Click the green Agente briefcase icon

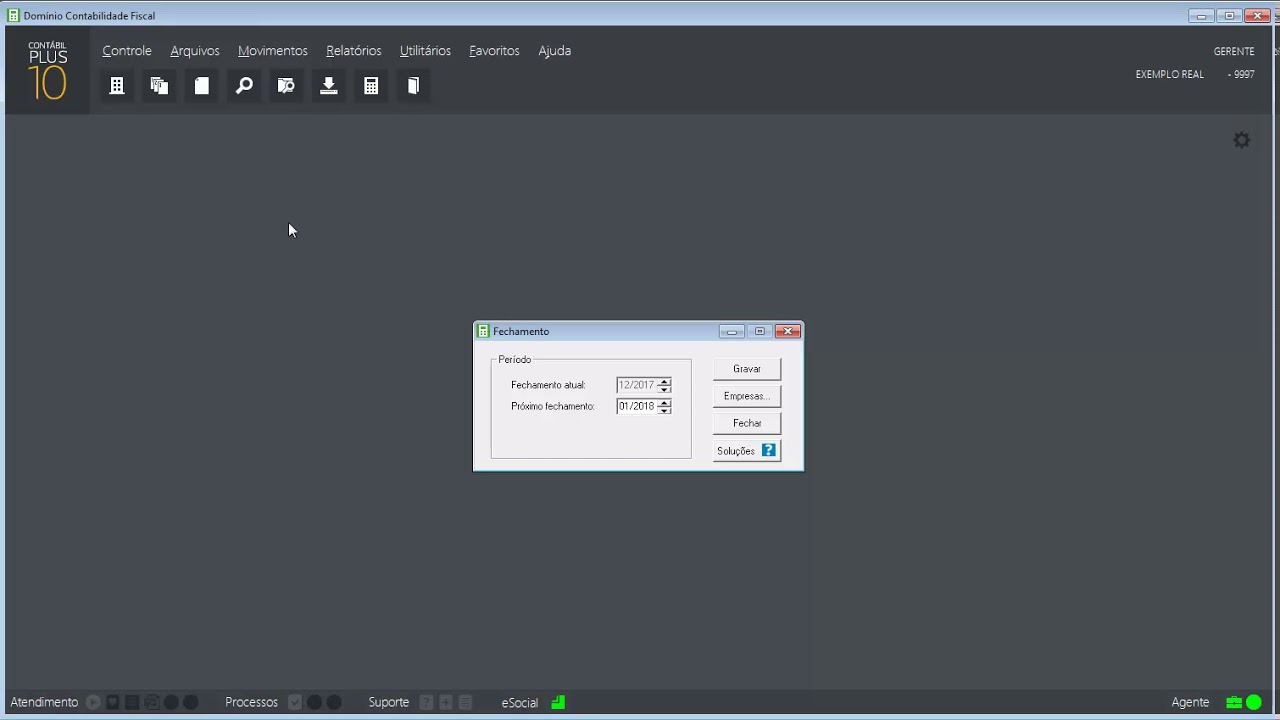(x=1235, y=702)
